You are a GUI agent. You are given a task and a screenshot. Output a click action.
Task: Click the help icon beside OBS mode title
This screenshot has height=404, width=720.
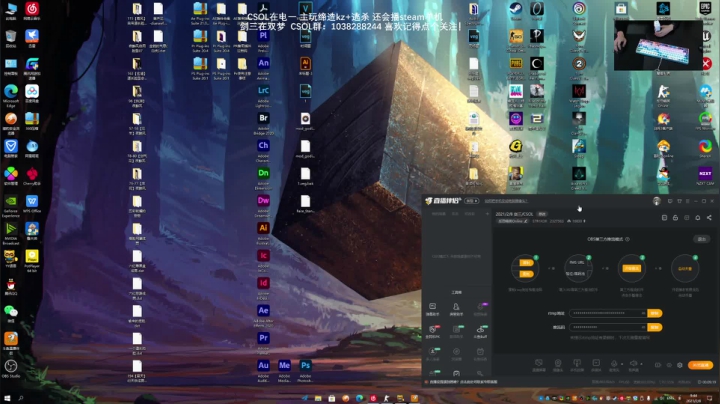click(x=627, y=239)
